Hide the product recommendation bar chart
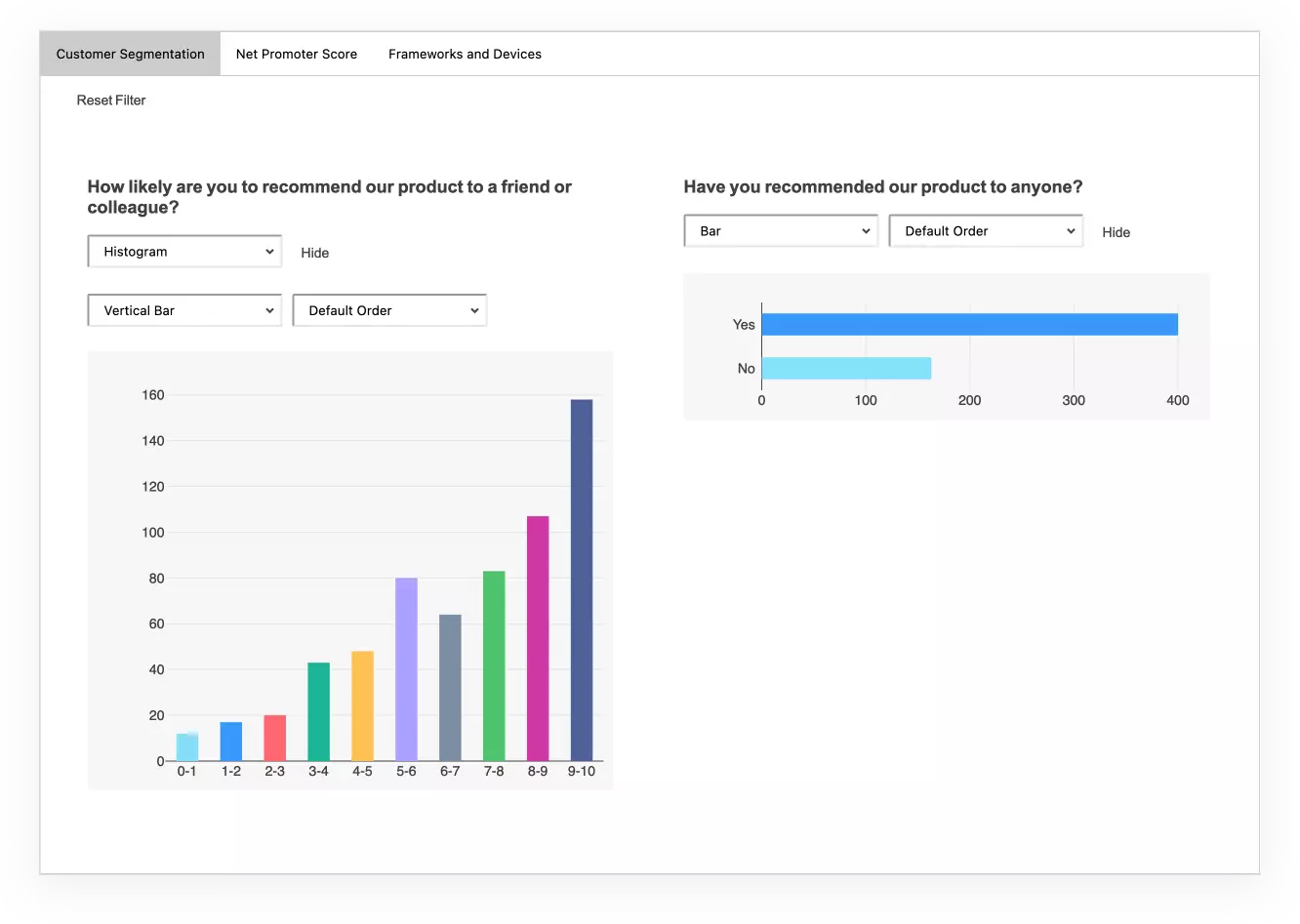1300x924 pixels. 1116,232
